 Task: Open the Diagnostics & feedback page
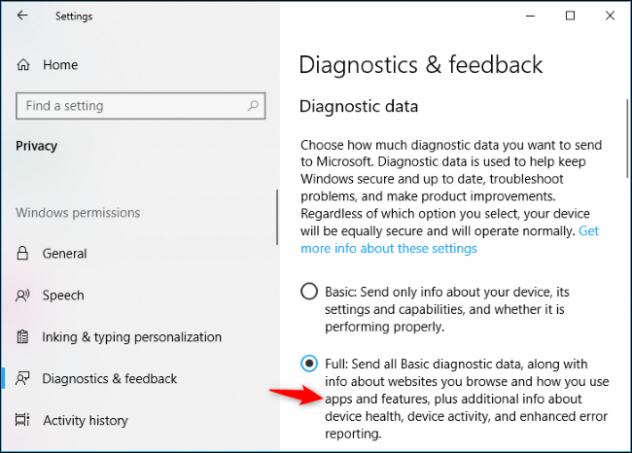click(x=109, y=379)
